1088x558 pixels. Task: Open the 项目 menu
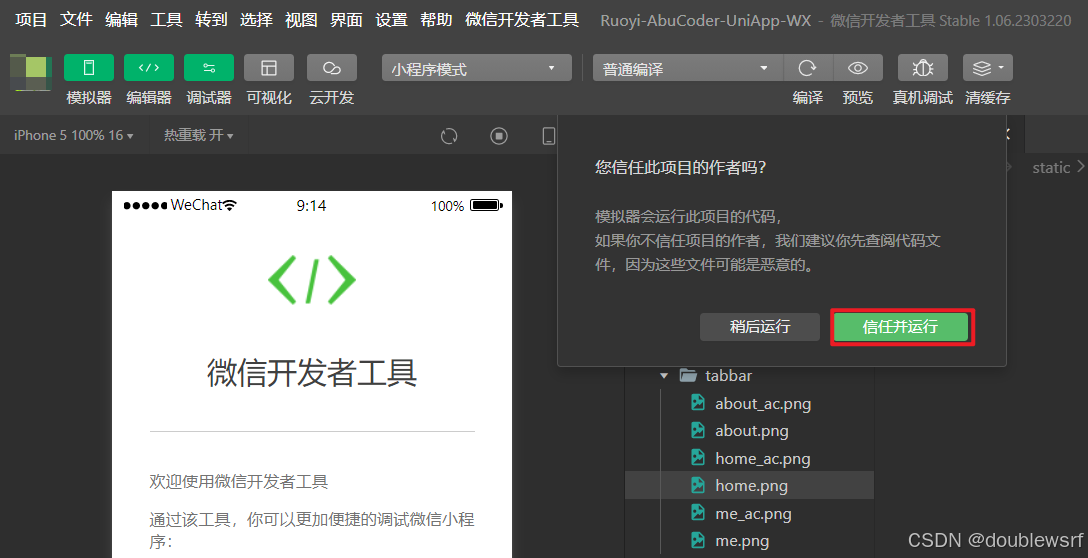click(x=31, y=19)
